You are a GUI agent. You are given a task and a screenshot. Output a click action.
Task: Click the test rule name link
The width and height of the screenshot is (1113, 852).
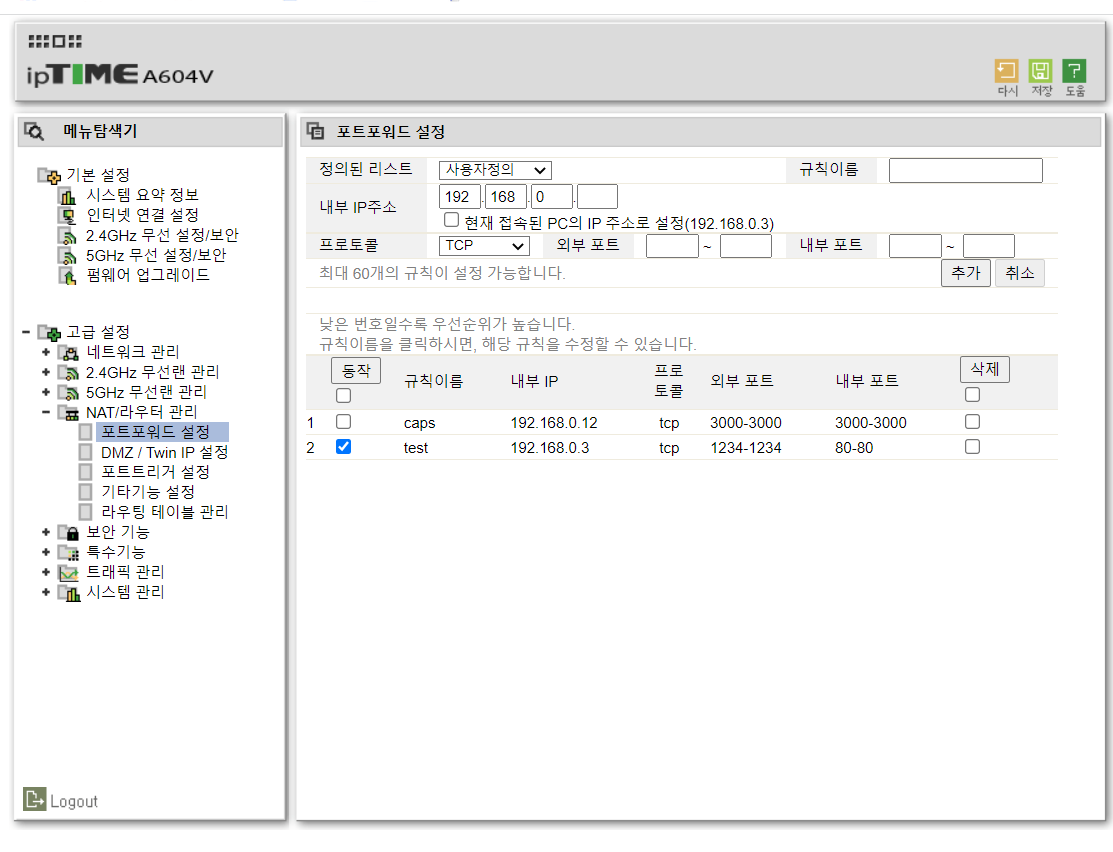pyautogui.click(x=416, y=448)
